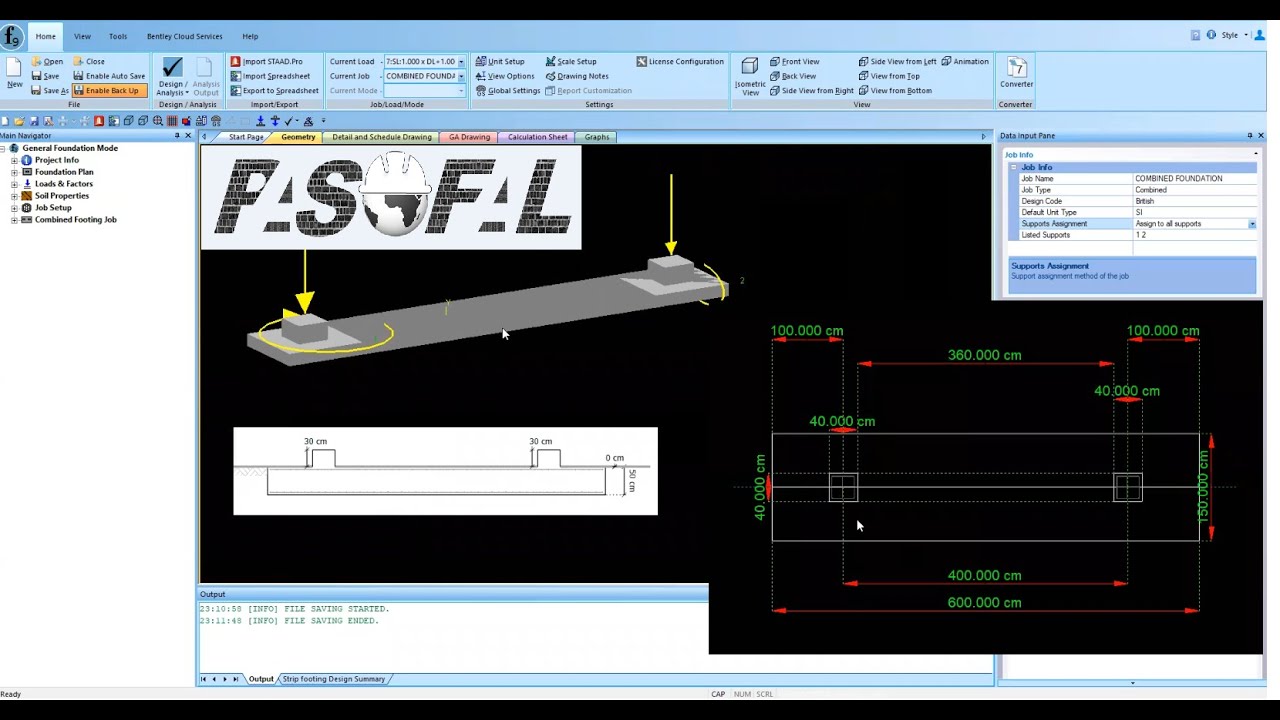Image resolution: width=1280 pixels, height=720 pixels.
Task: Switch to Isometric View
Action: coord(750,76)
